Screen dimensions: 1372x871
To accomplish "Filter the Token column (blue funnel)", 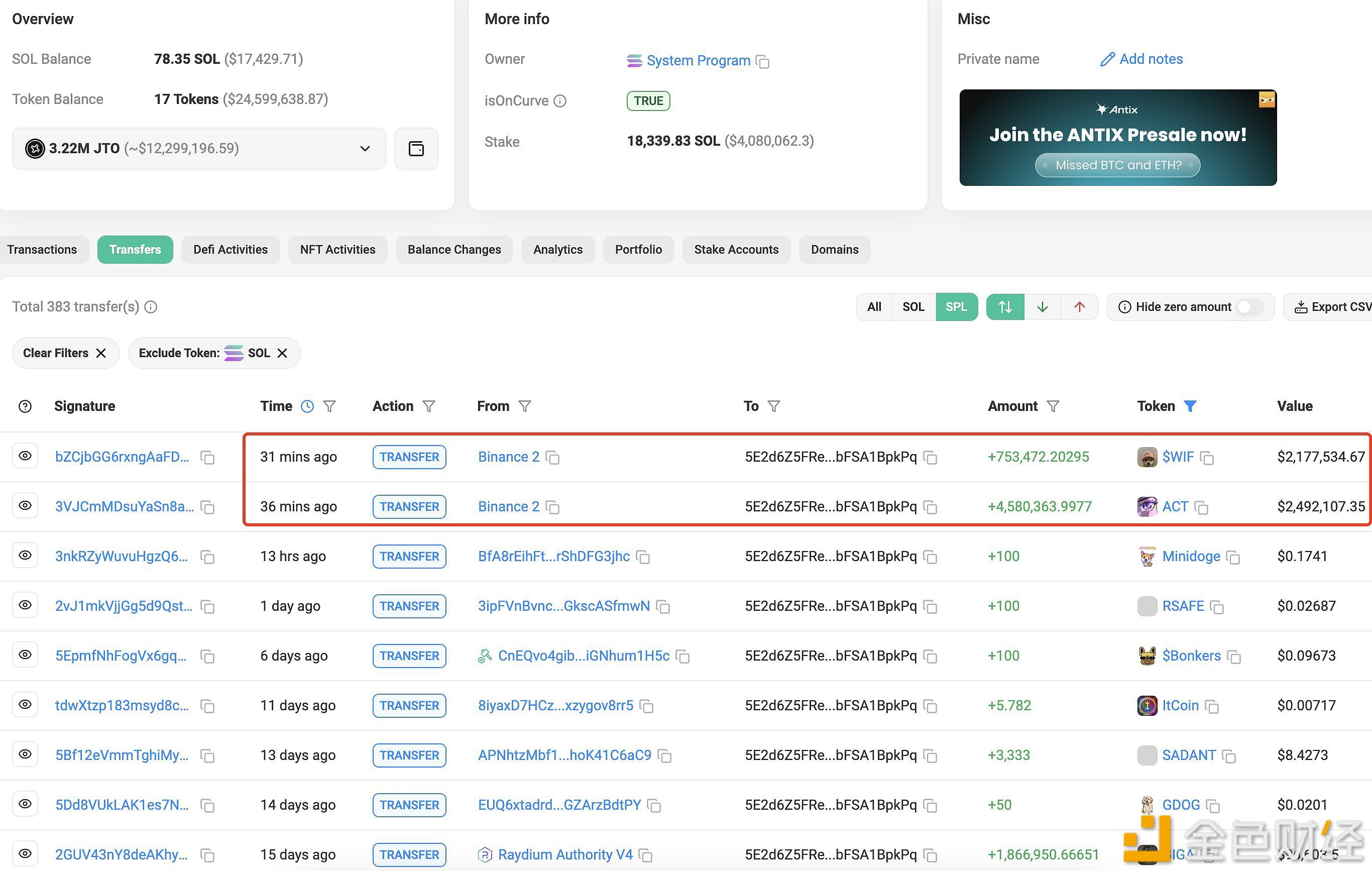I will point(1190,406).
